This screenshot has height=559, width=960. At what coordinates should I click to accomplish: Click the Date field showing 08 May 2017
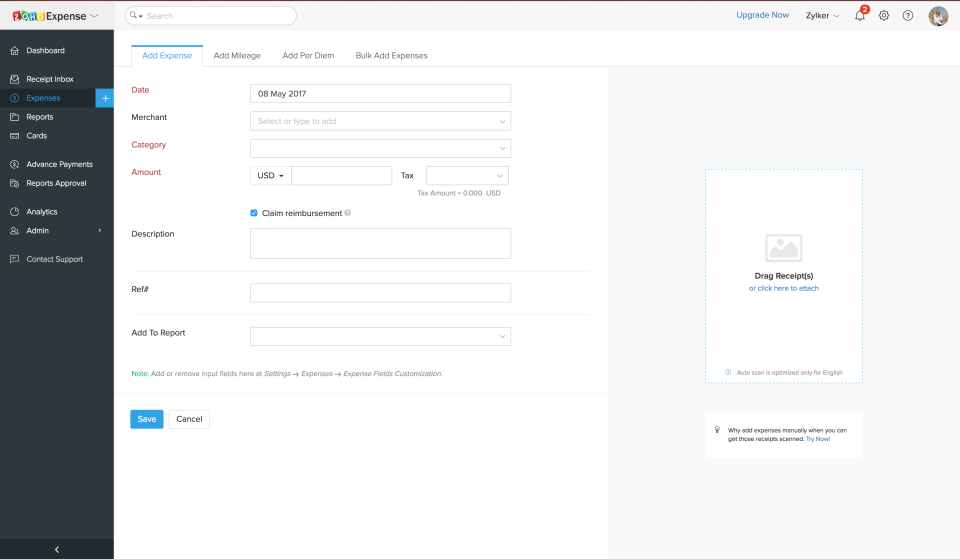coord(380,94)
